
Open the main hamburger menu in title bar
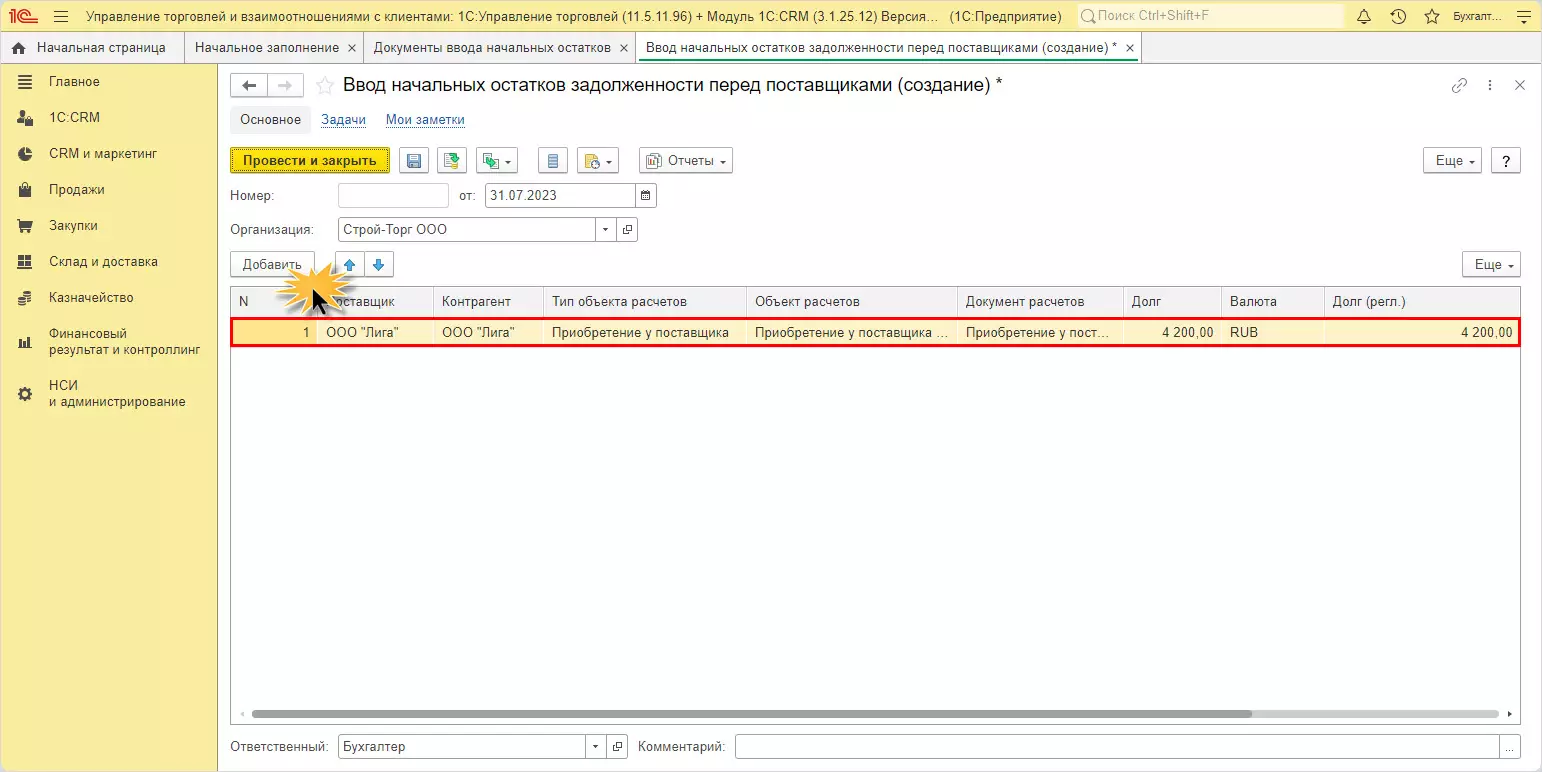(61, 17)
